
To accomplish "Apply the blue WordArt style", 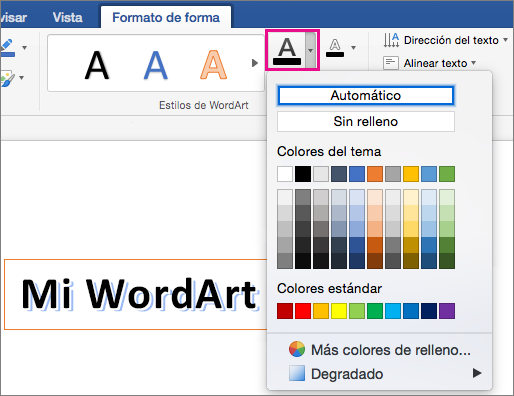I will [156, 65].
